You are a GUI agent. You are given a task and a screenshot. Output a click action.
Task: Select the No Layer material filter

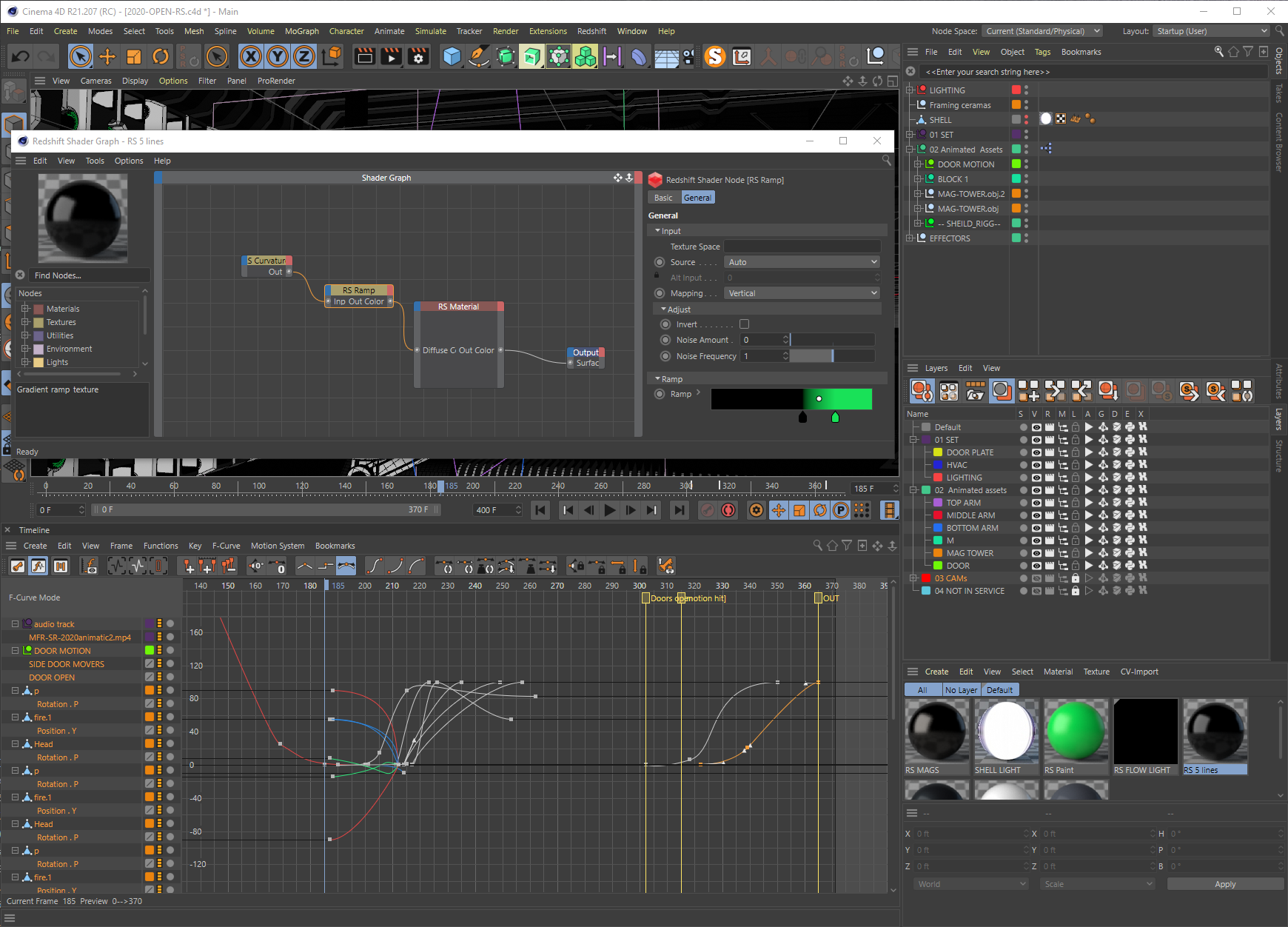(x=961, y=690)
